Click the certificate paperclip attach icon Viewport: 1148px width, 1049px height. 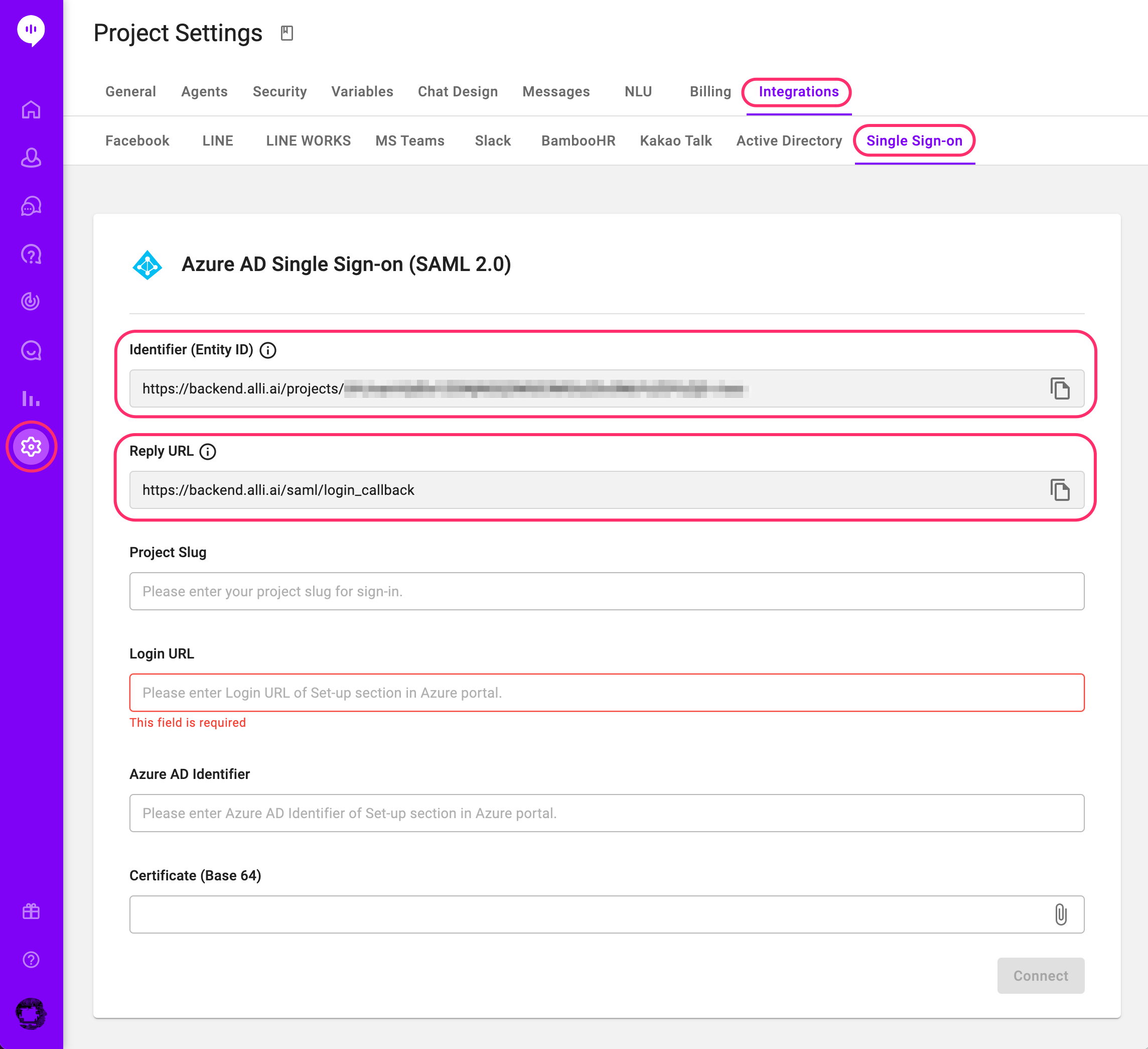point(1060,914)
